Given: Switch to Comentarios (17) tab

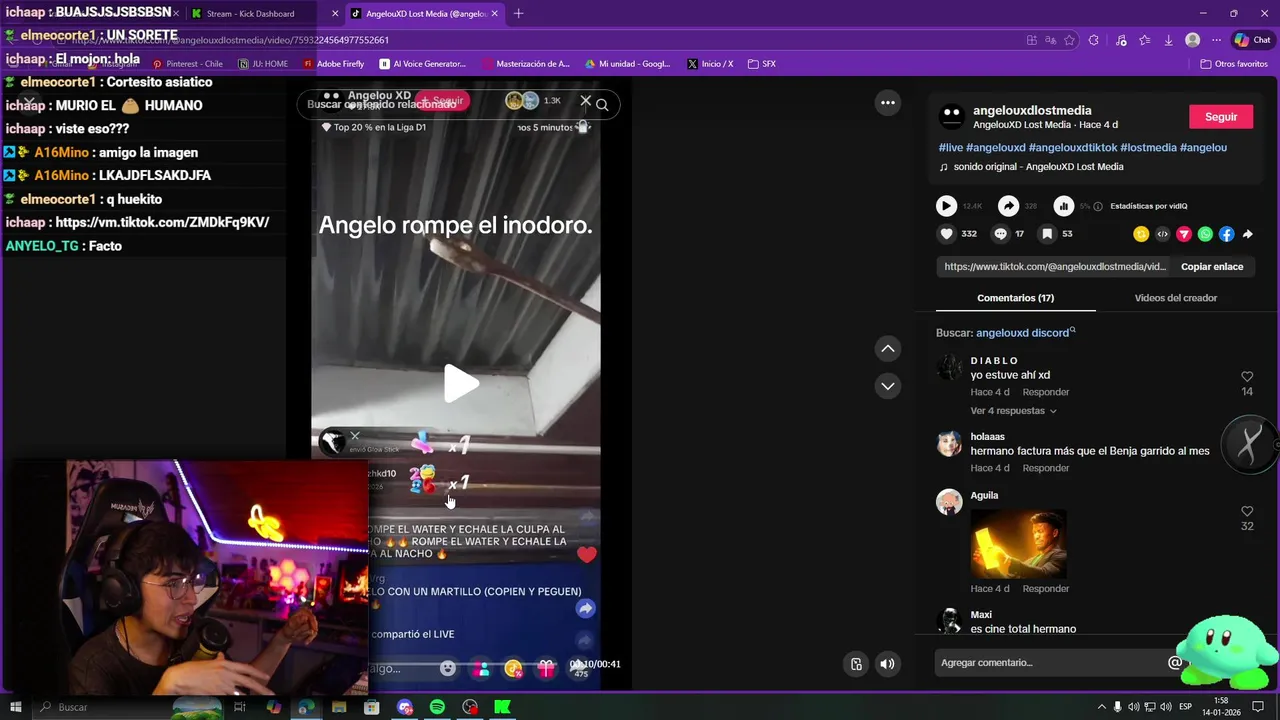Looking at the screenshot, I should tap(1015, 298).
